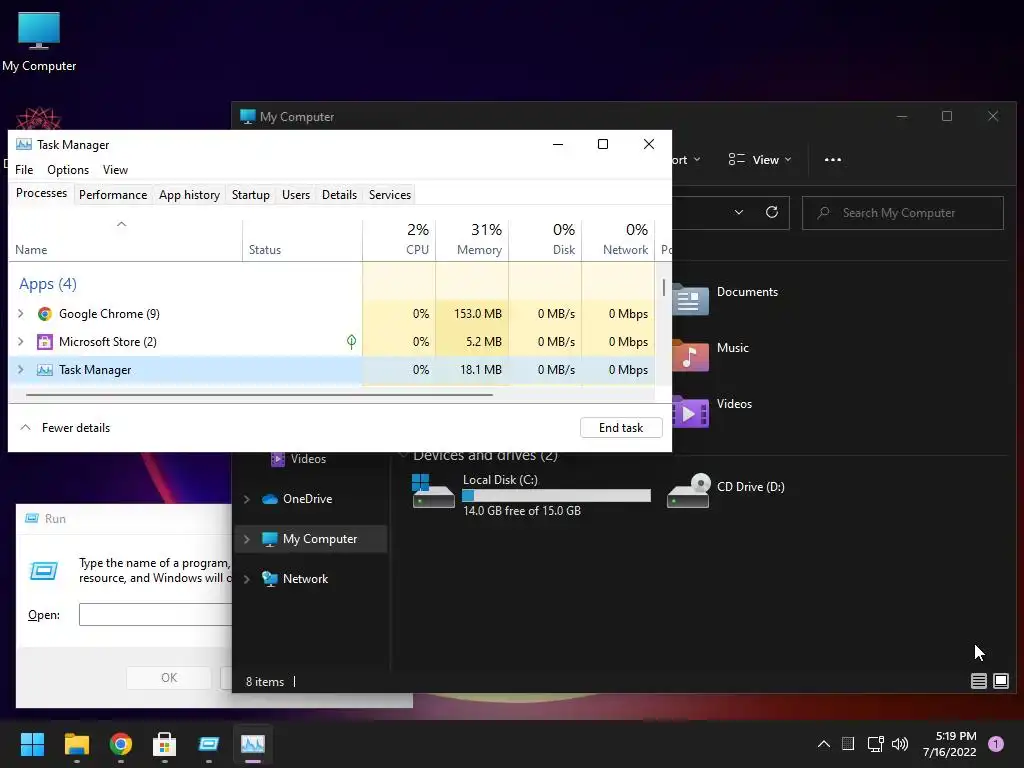
Task: Expand Network in the navigation pane
Action: coord(246,579)
